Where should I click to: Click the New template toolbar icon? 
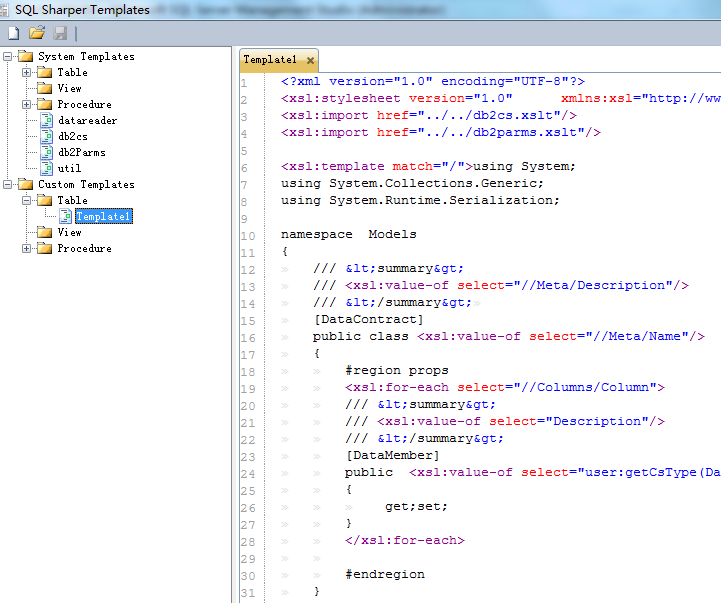[x=14, y=33]
